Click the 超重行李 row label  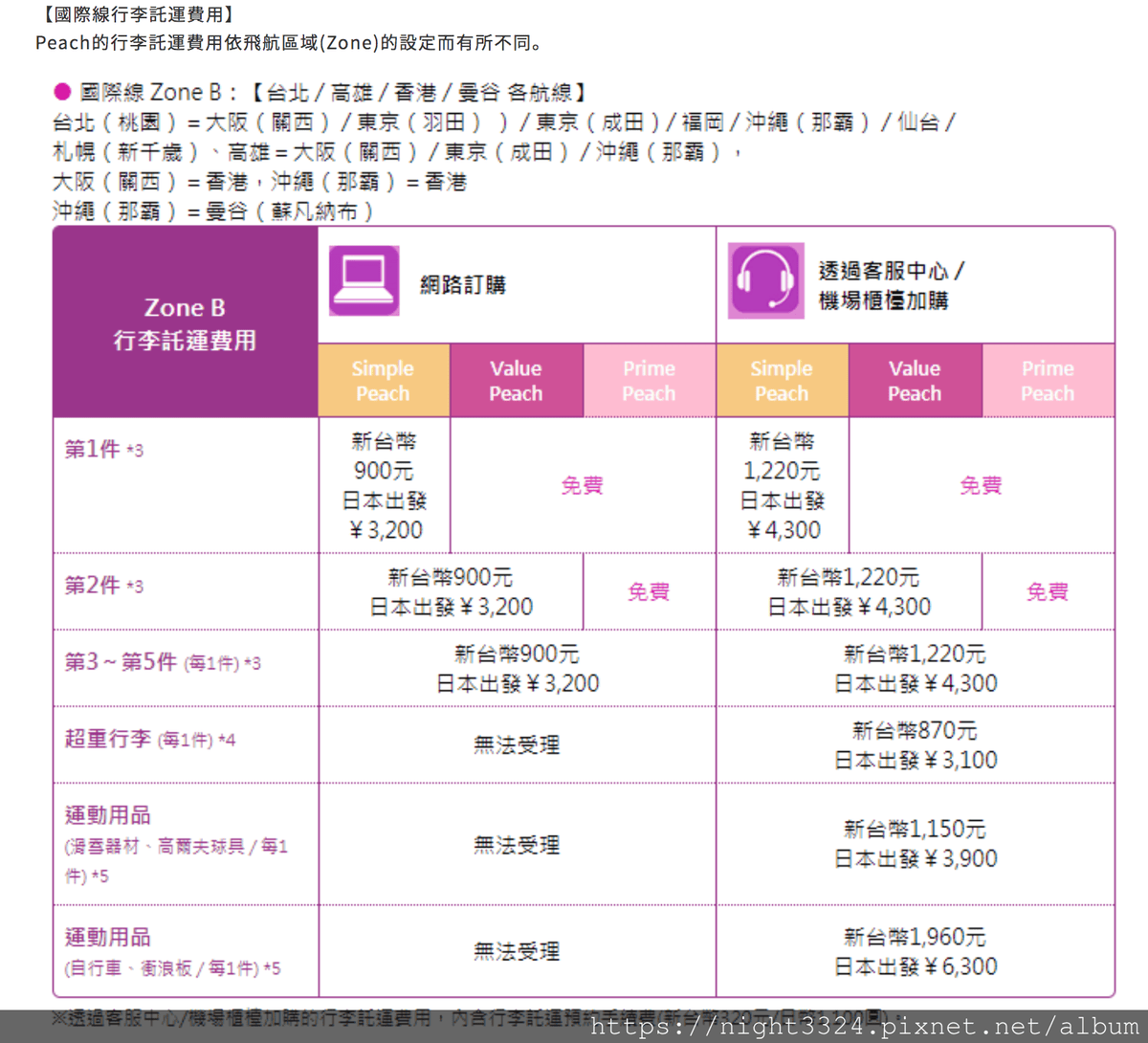[150, 739]
